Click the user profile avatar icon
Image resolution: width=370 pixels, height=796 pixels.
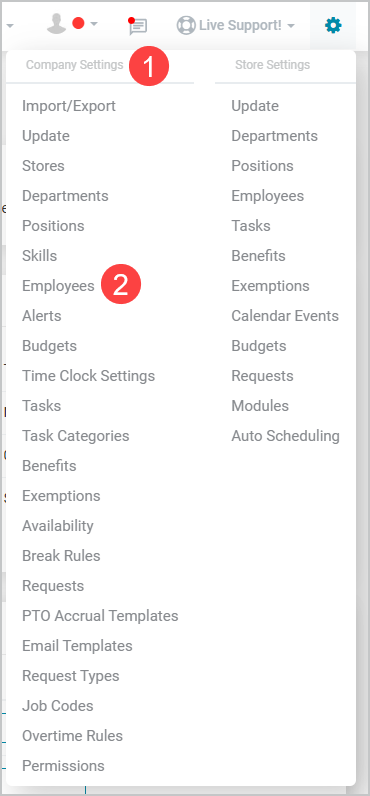coord(56,24)
